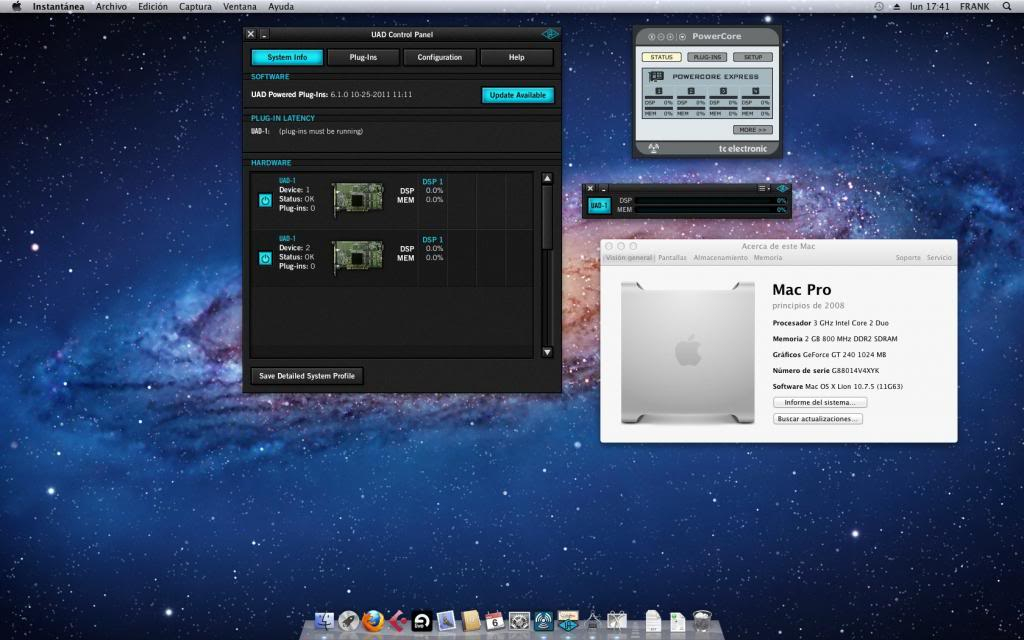The height and width of the screenshot is (640, 1024).
Task: Expand PowerCore details with MORE >>
Action: pos(751,130)
